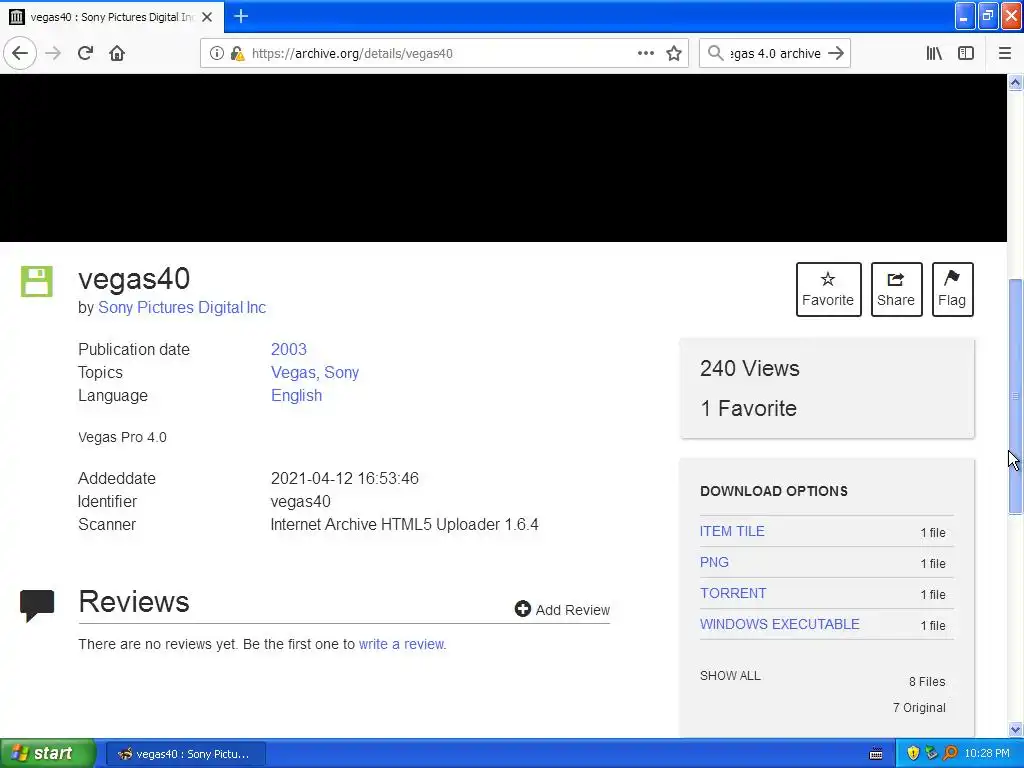Click the 7 Original files text
The height and width of the screenshot is (768, 1024).
tap(919, 708)
